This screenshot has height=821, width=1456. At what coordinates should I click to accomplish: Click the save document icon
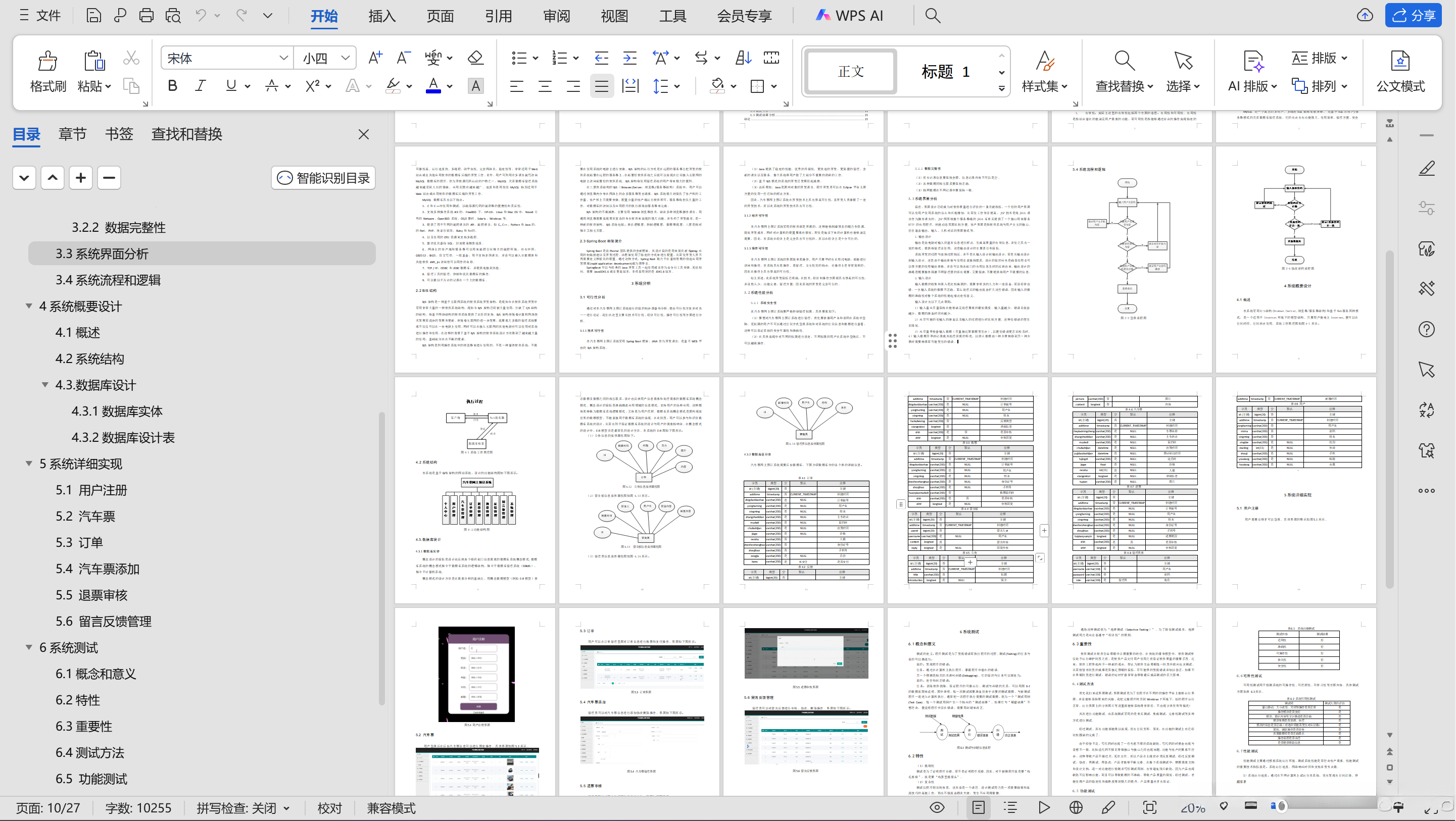[93, 15]
